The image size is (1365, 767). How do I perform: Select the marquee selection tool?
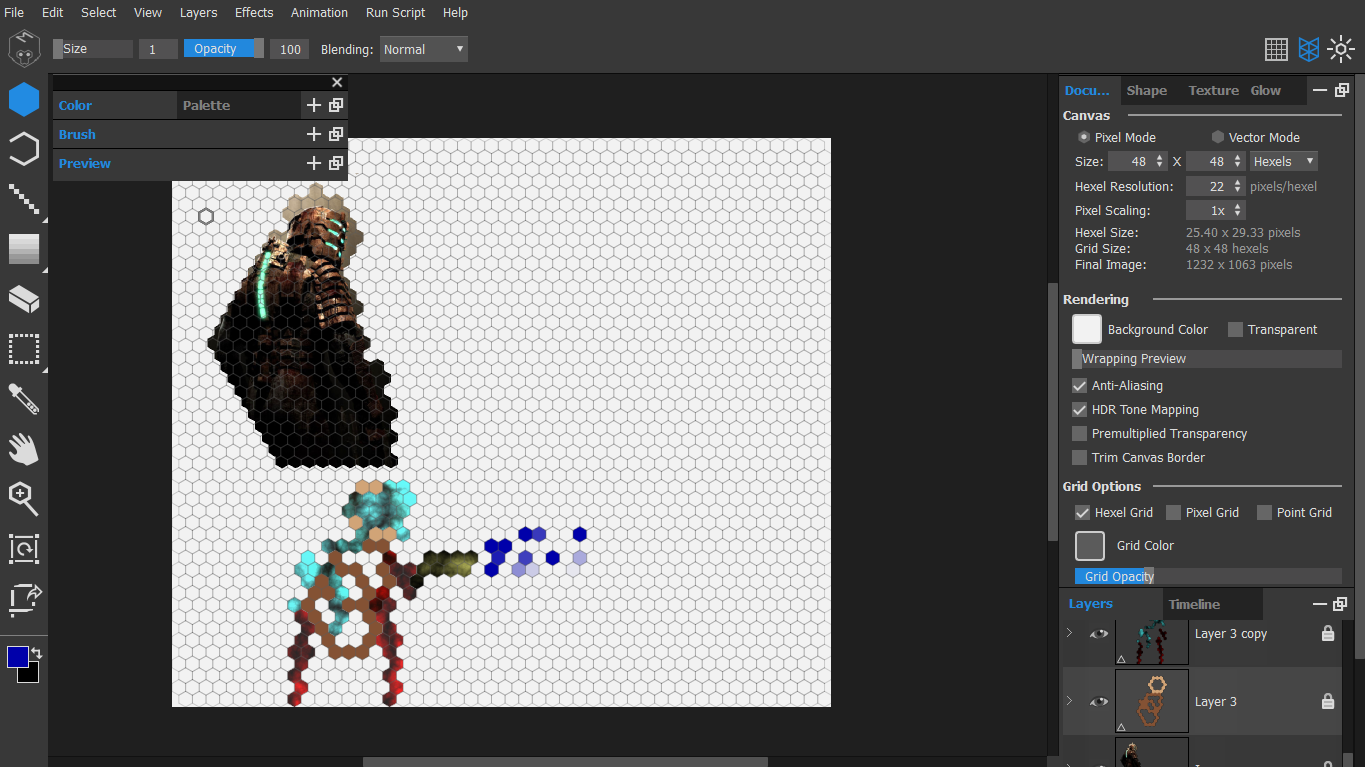click(24, 349)
